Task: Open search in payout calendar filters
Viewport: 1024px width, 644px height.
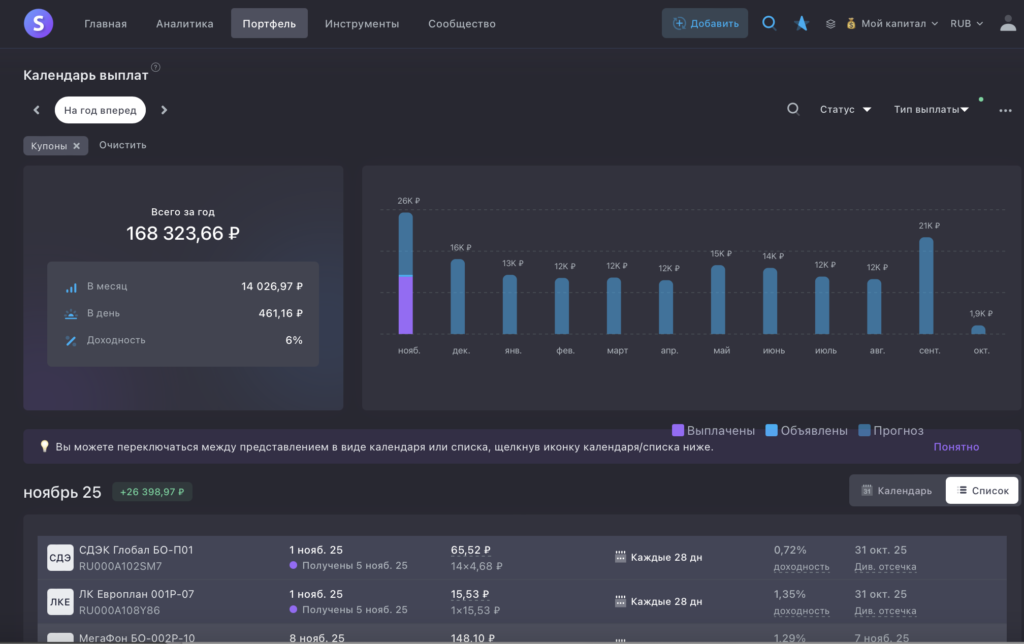Action: click(793, 109)
